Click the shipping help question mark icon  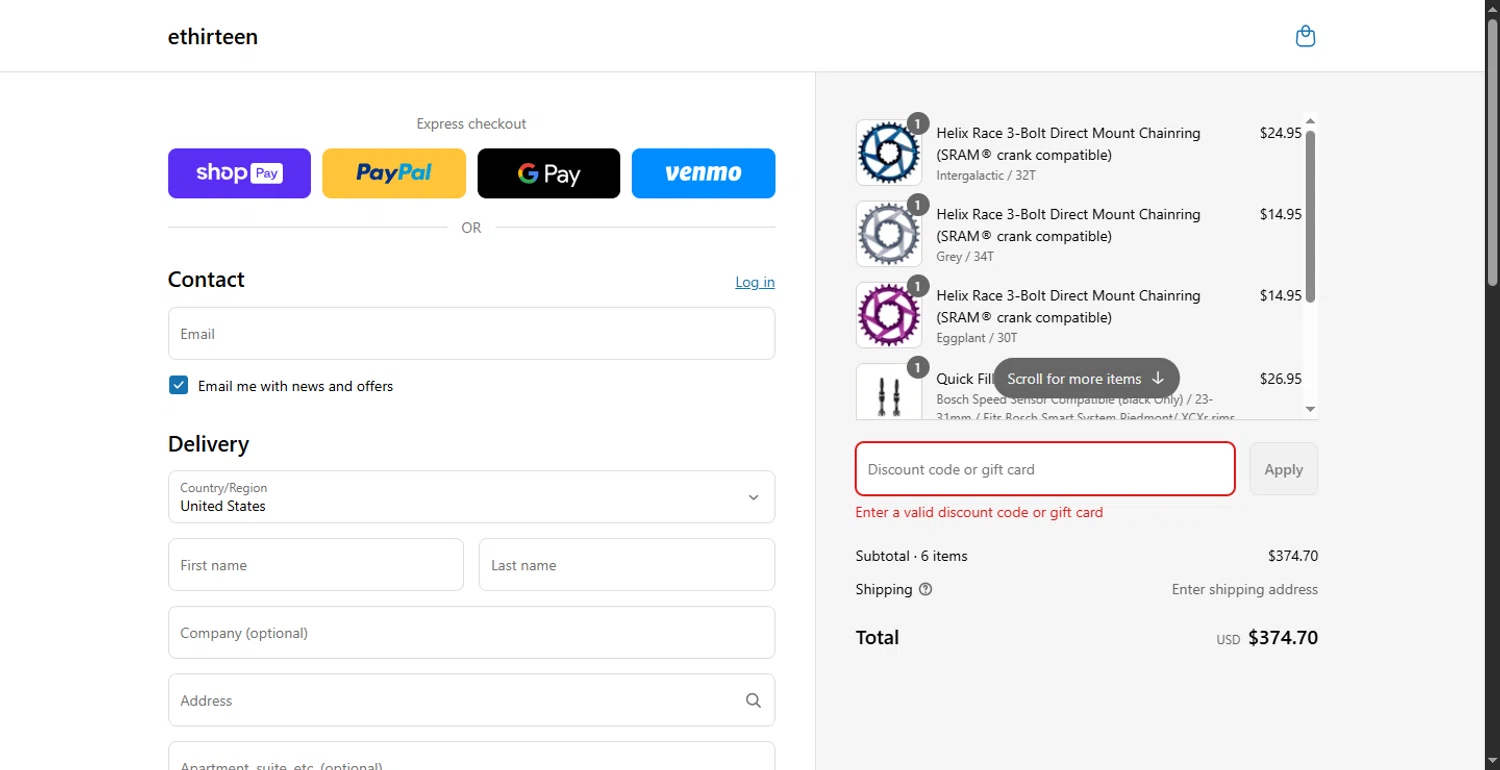tap(925, 589)
